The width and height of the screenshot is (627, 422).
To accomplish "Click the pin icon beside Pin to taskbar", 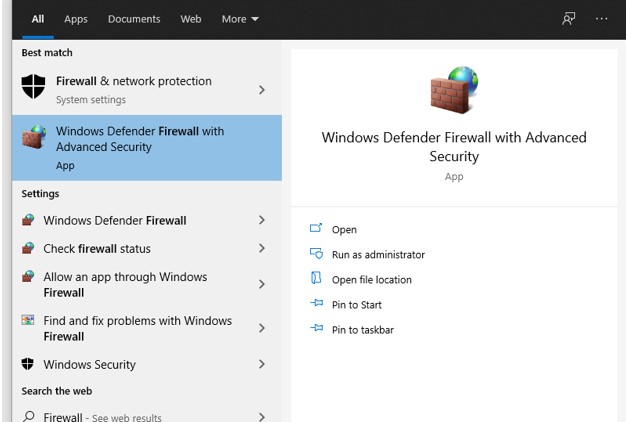I will 317,328.
